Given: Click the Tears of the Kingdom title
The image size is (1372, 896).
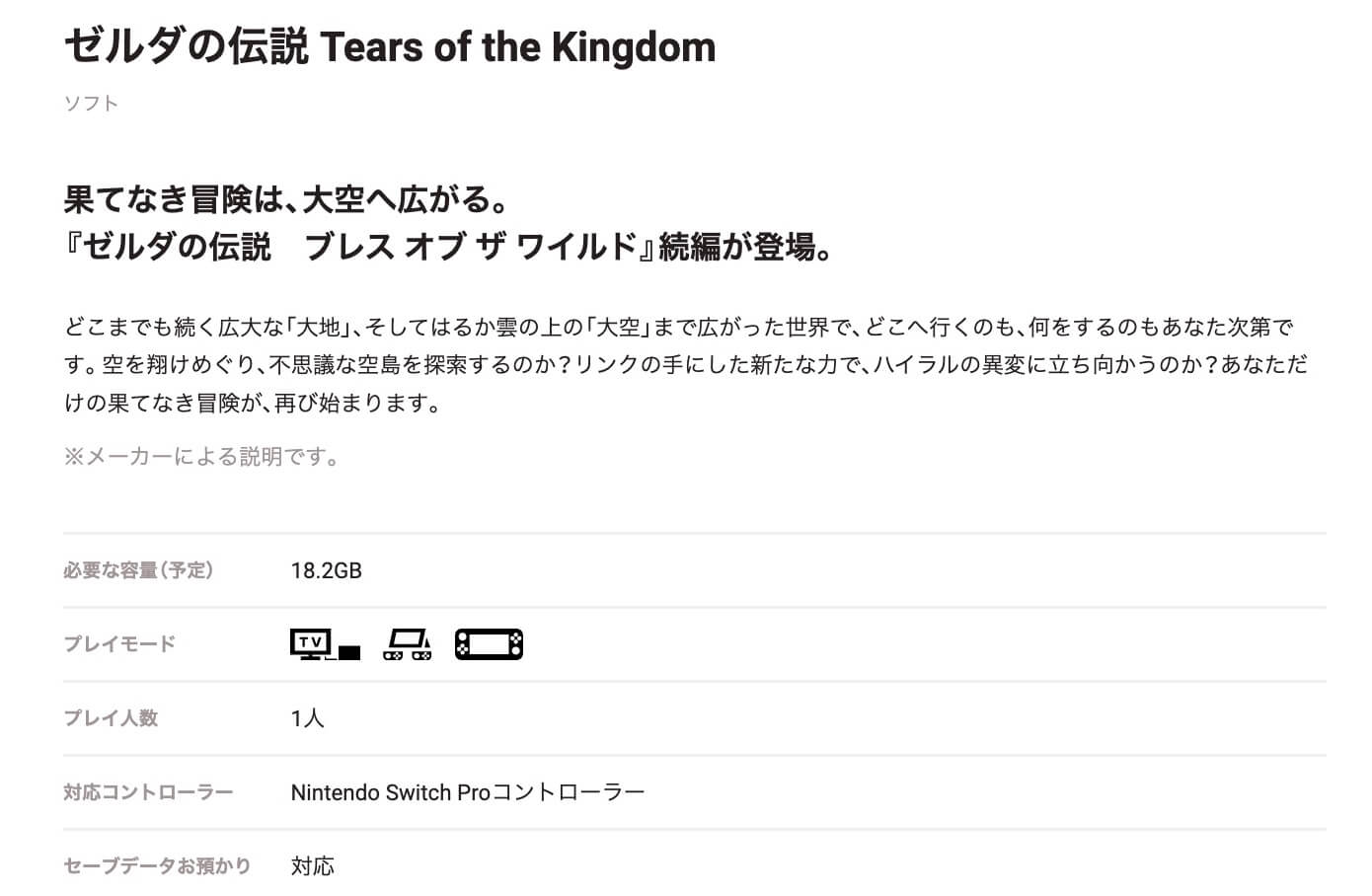Looking at the screenshot, I should pos(390,47).
